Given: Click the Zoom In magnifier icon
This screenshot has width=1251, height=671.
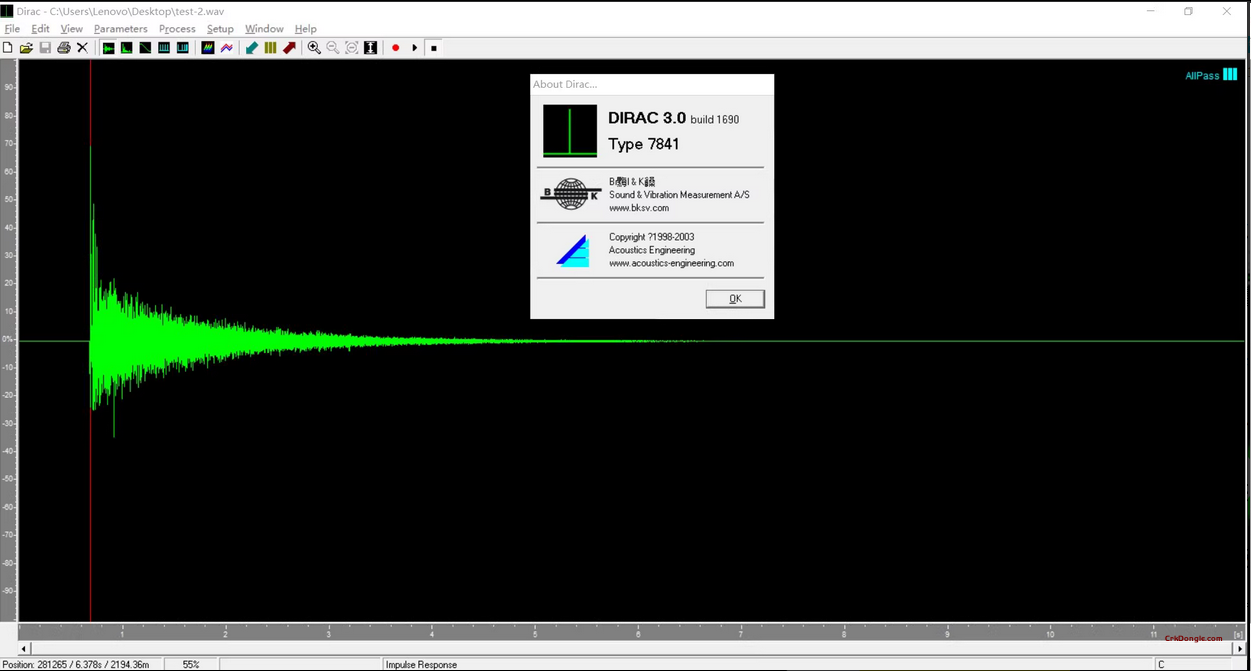Looking at the screenshot, I should pos(314,48).
